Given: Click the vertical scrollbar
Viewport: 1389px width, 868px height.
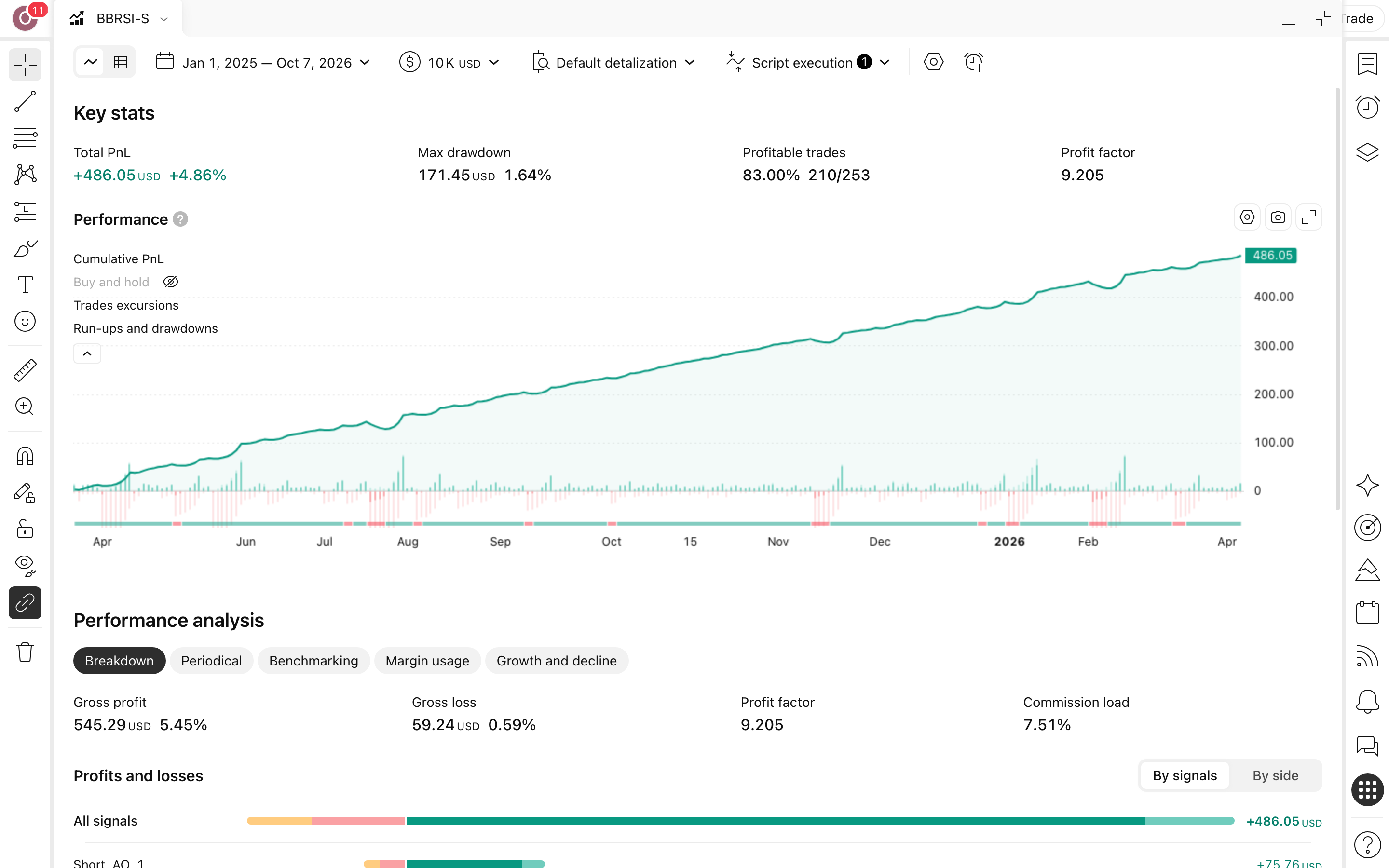Looking at the screenshot, I should coord(1338,298).
